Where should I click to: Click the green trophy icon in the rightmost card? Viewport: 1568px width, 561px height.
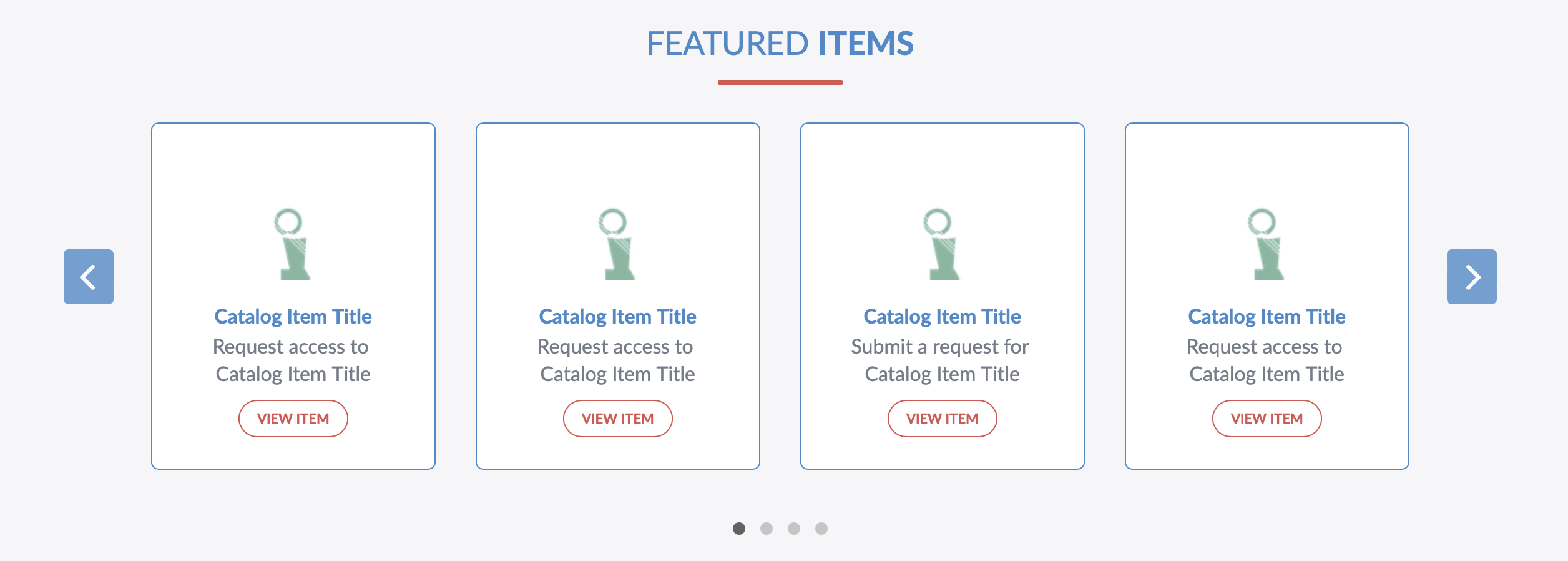pos(1267,244)
